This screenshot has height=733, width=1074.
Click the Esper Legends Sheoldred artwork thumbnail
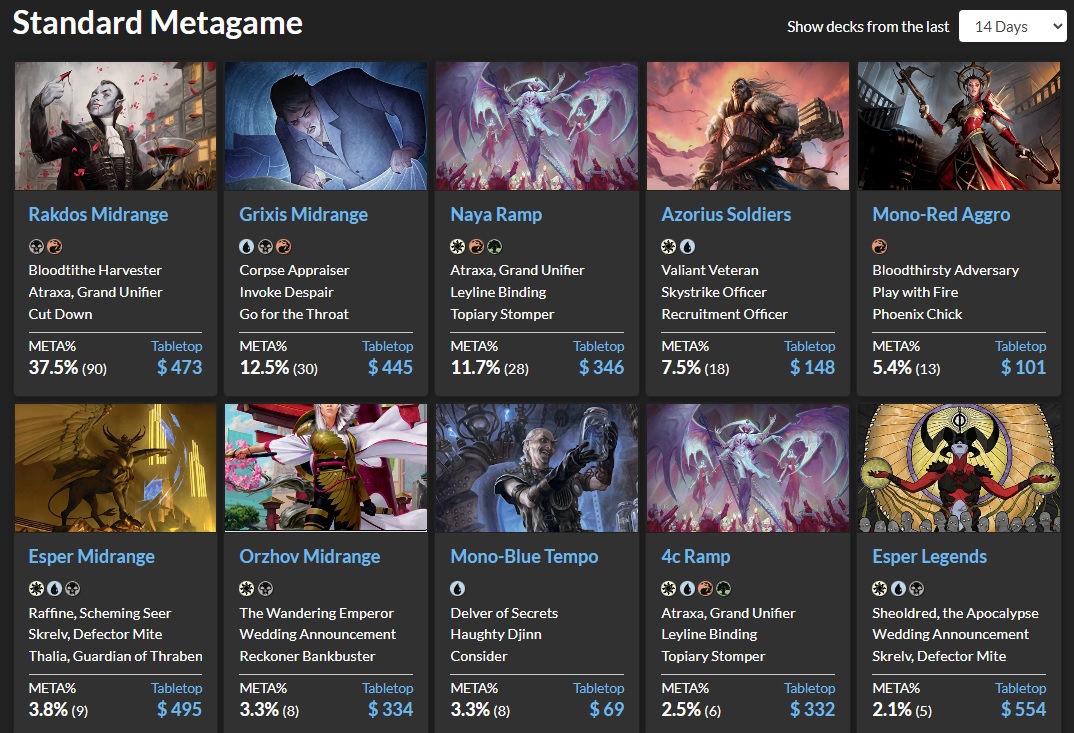pyautogui.click(x=959, y=468)
